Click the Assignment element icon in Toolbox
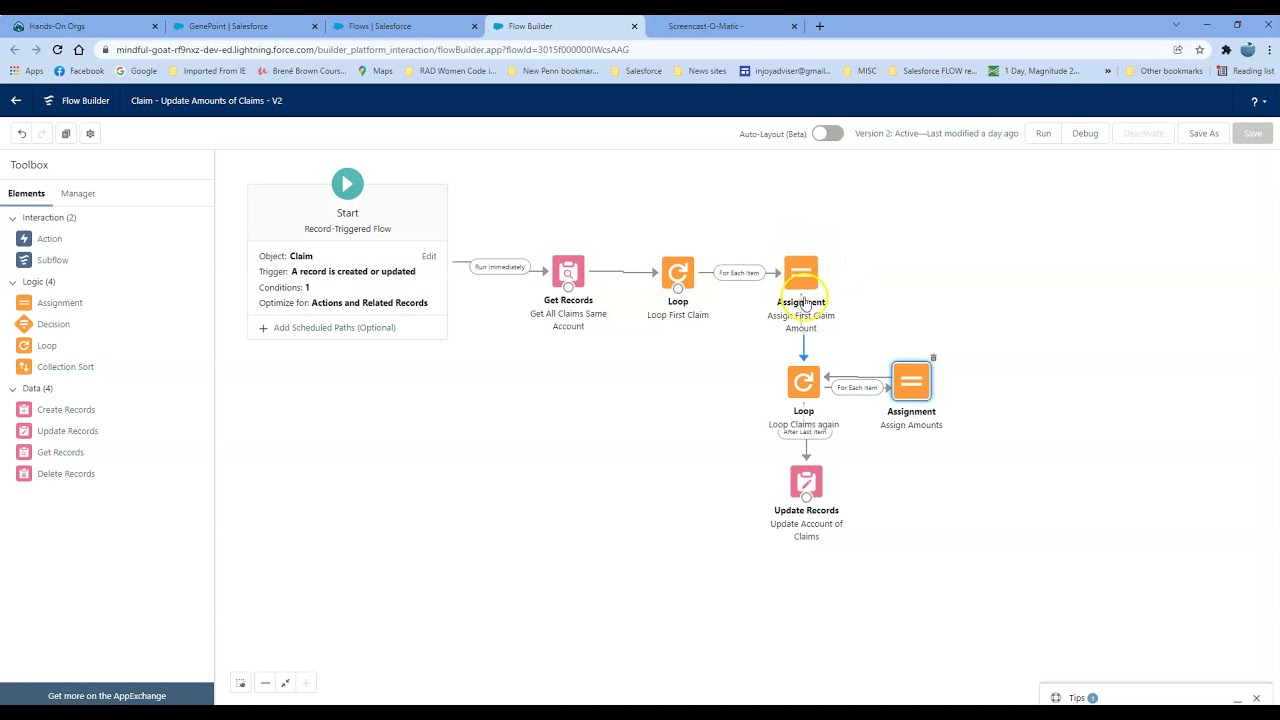1280x720 pixels. tap(24, 303)
